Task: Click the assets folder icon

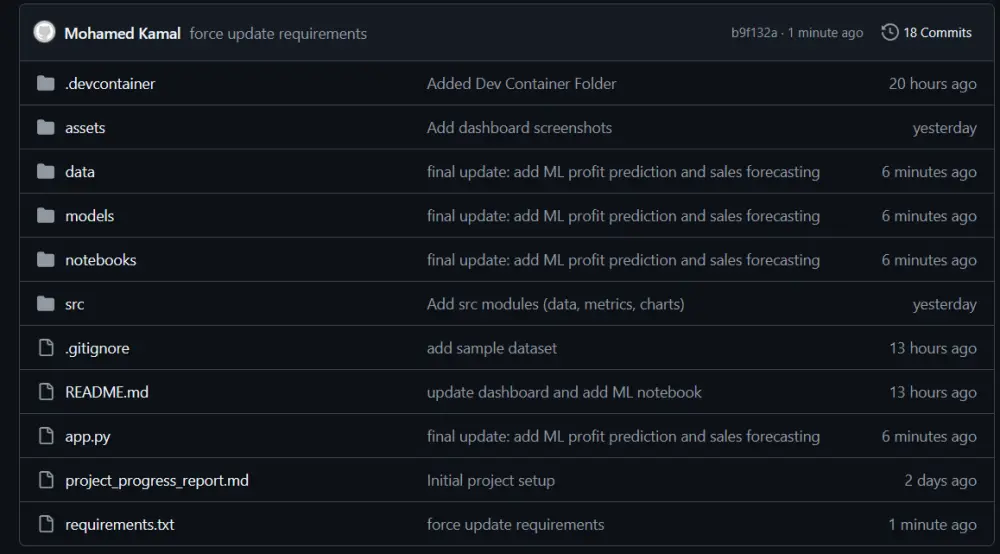Action: point(45,128)
